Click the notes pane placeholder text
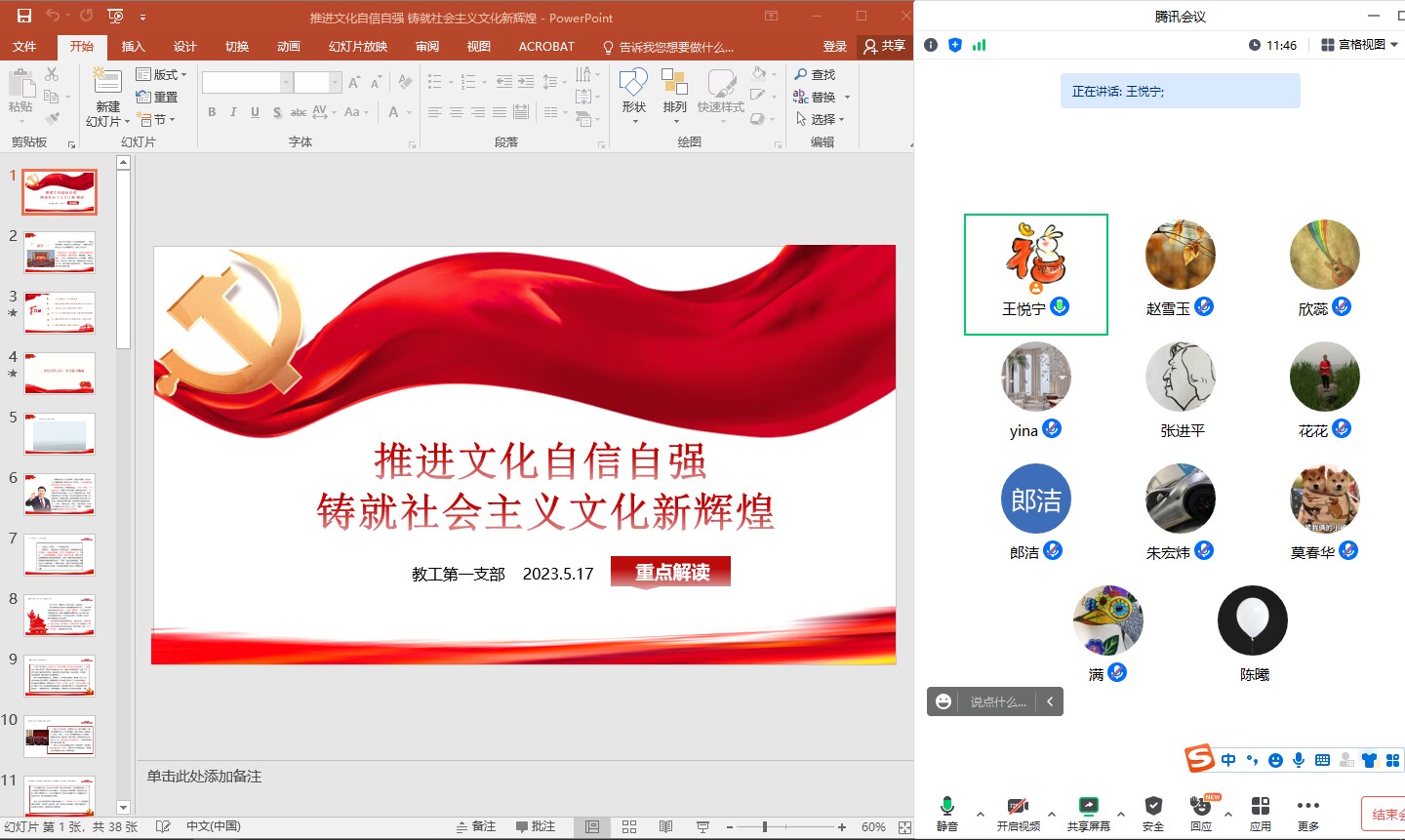 (x=204, y=776)
